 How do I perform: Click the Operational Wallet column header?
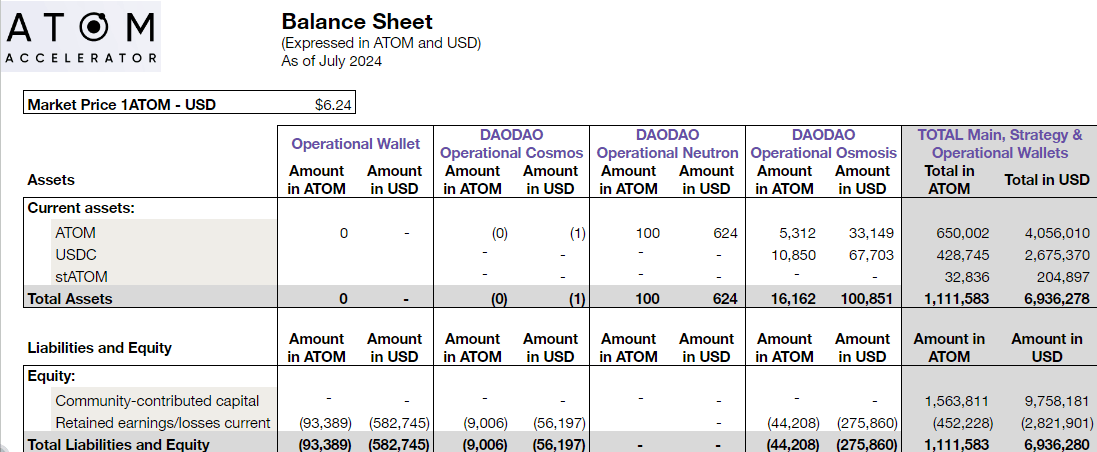pos(355,144)
